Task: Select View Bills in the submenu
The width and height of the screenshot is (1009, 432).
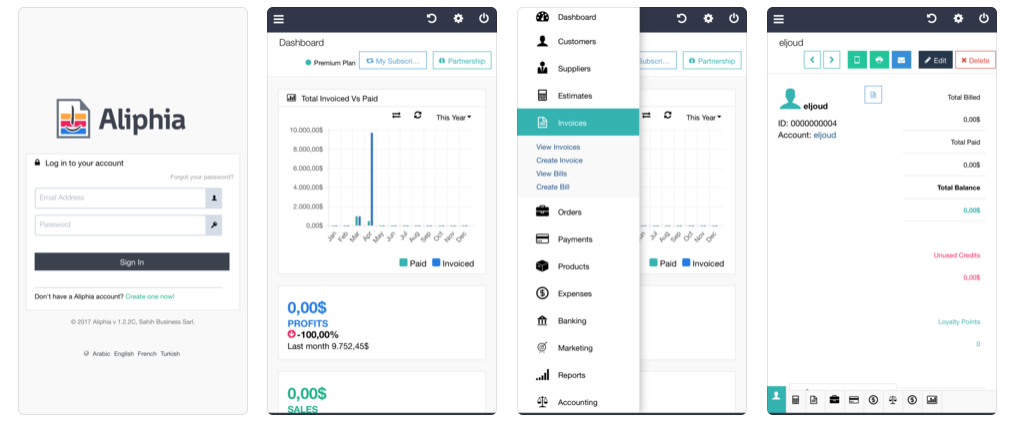Action: click(x=551, y=174)
